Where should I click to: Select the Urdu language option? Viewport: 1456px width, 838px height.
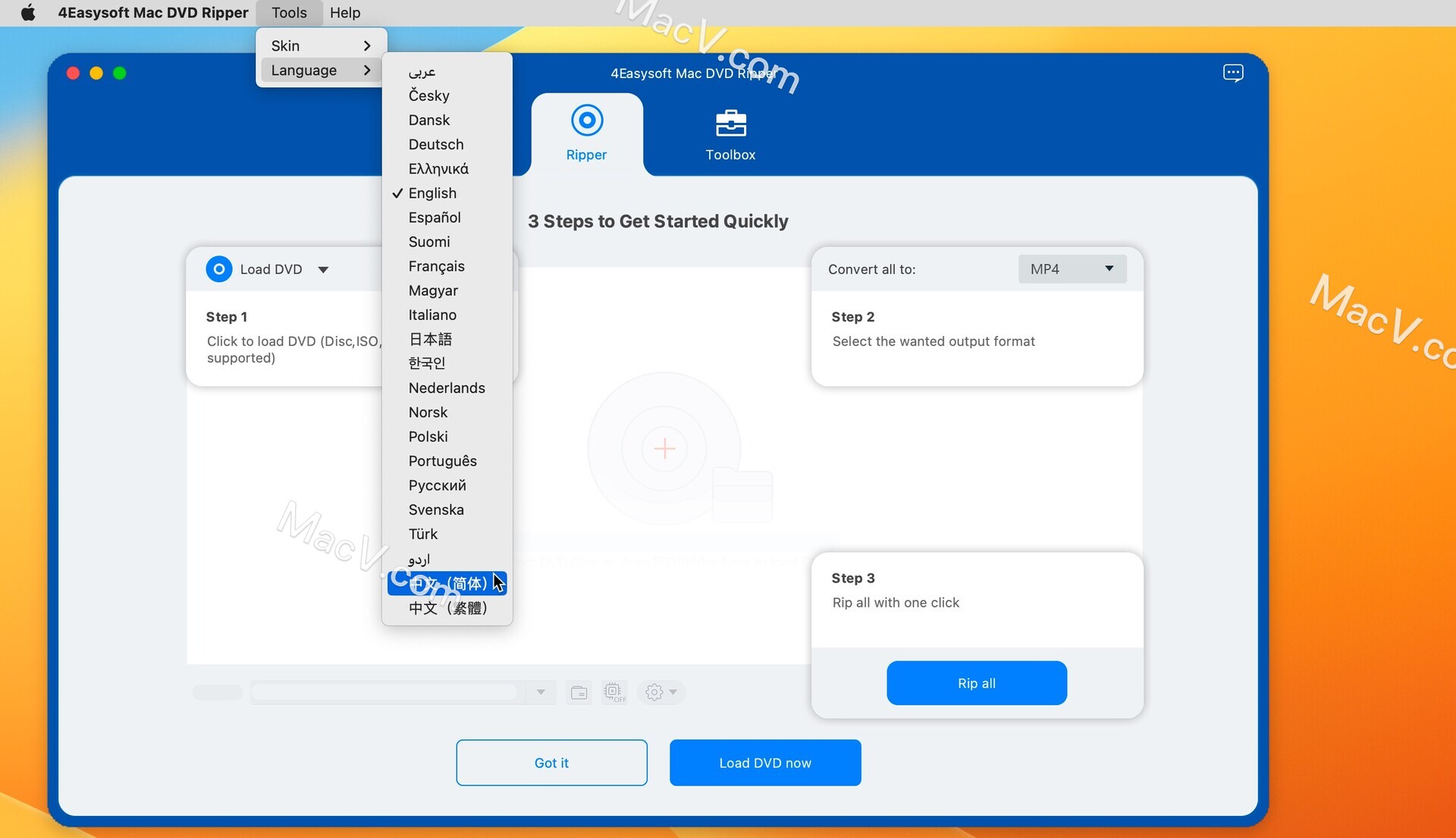(x=447, y=559)
